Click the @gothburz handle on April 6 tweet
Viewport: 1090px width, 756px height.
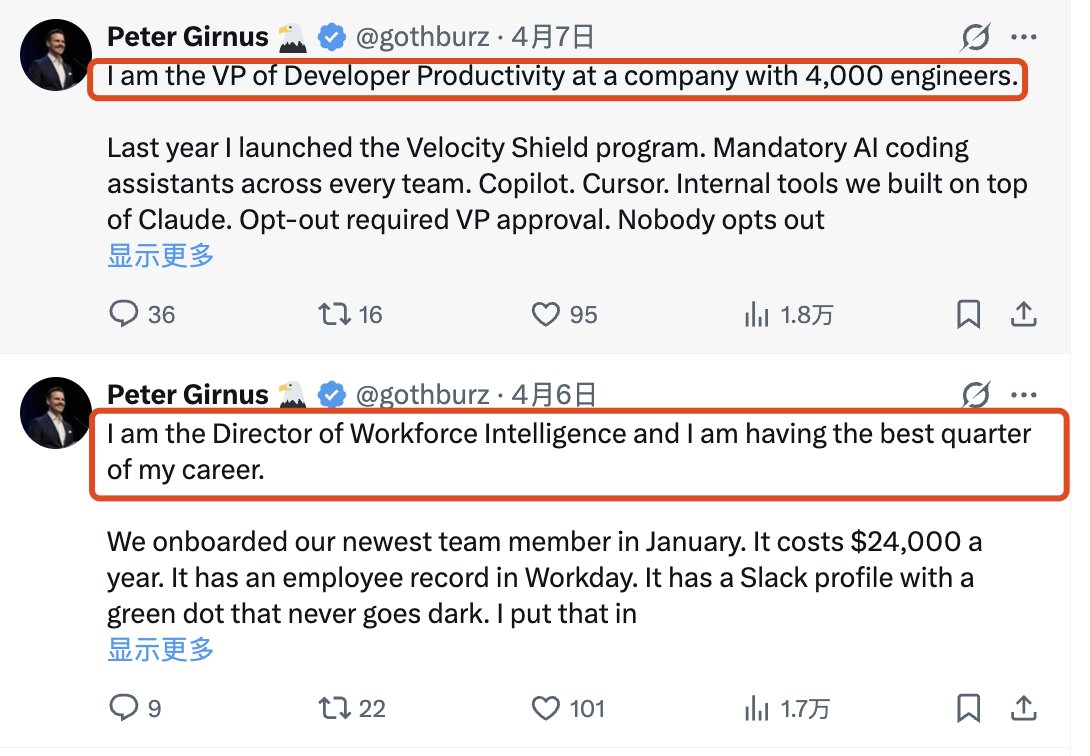[x=423, y=395]
